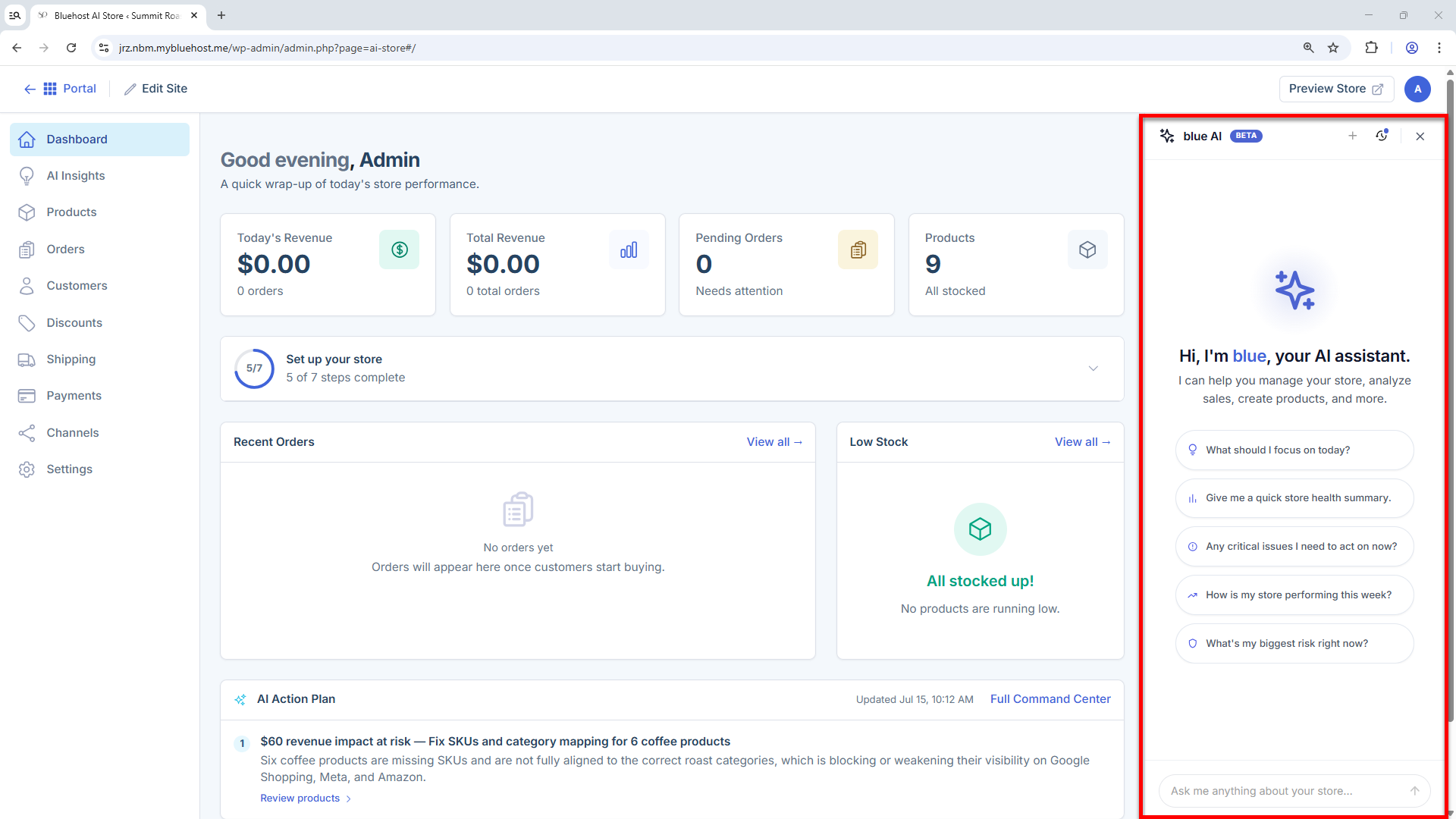Open Customers in the sidebar
The image size is (1456, 819).
(x=99, y=286)
